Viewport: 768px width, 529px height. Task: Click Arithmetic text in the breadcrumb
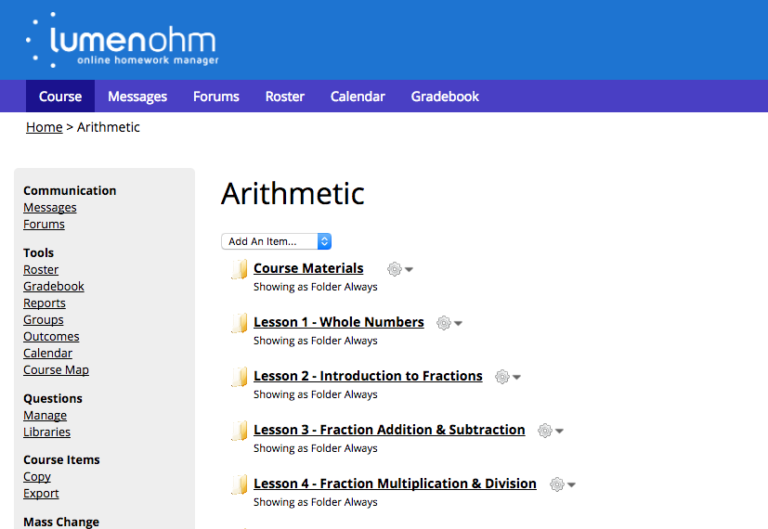click(108, 127)
